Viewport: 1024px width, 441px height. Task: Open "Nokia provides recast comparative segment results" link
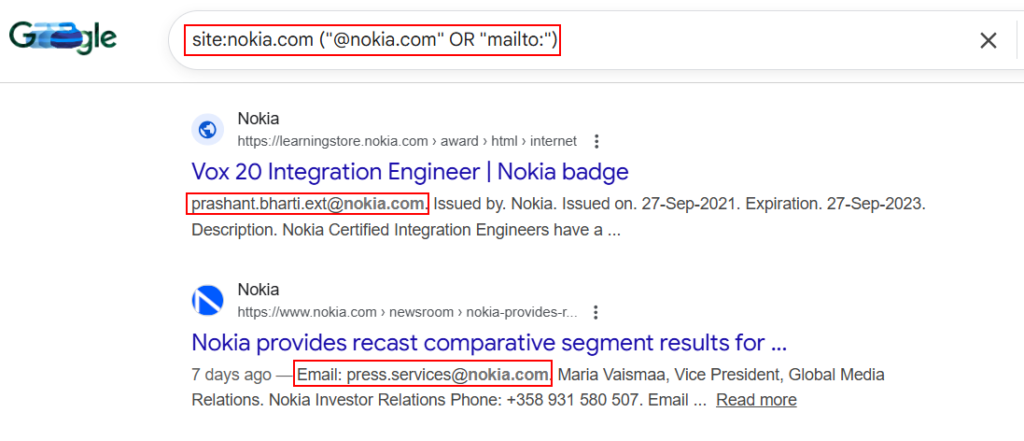[x=489, y=343]
